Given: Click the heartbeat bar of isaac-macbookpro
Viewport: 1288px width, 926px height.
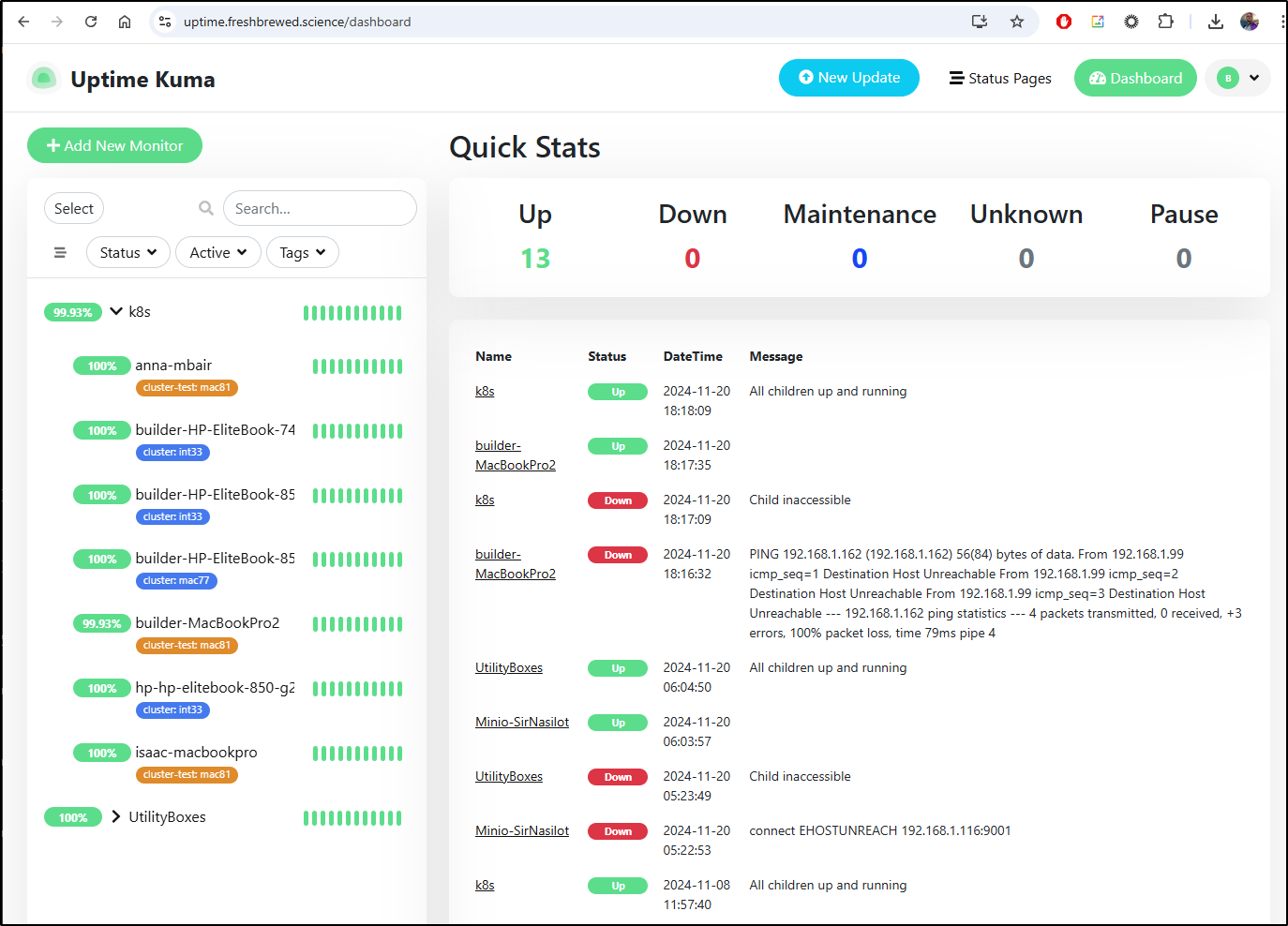Looking at the screenshot, I should click(x=357, y=754).
